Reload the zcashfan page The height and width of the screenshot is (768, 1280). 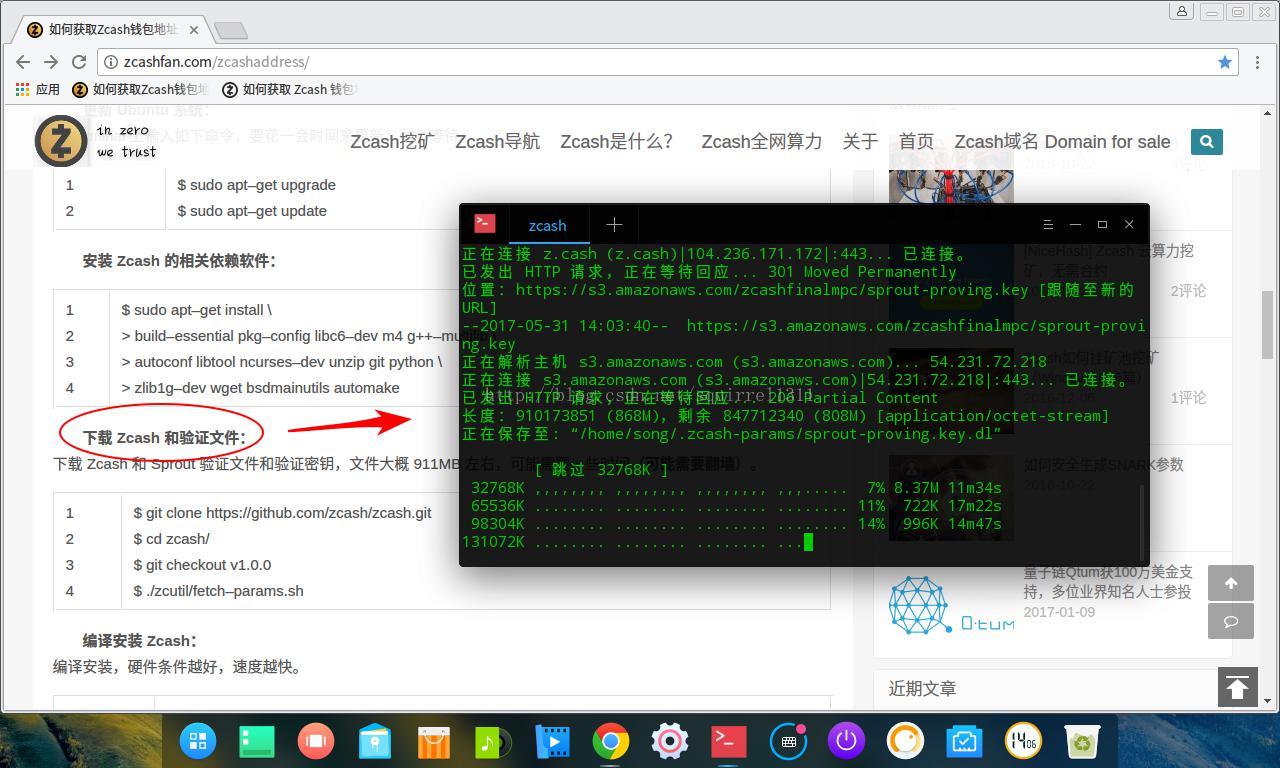[x=79, y=61]
